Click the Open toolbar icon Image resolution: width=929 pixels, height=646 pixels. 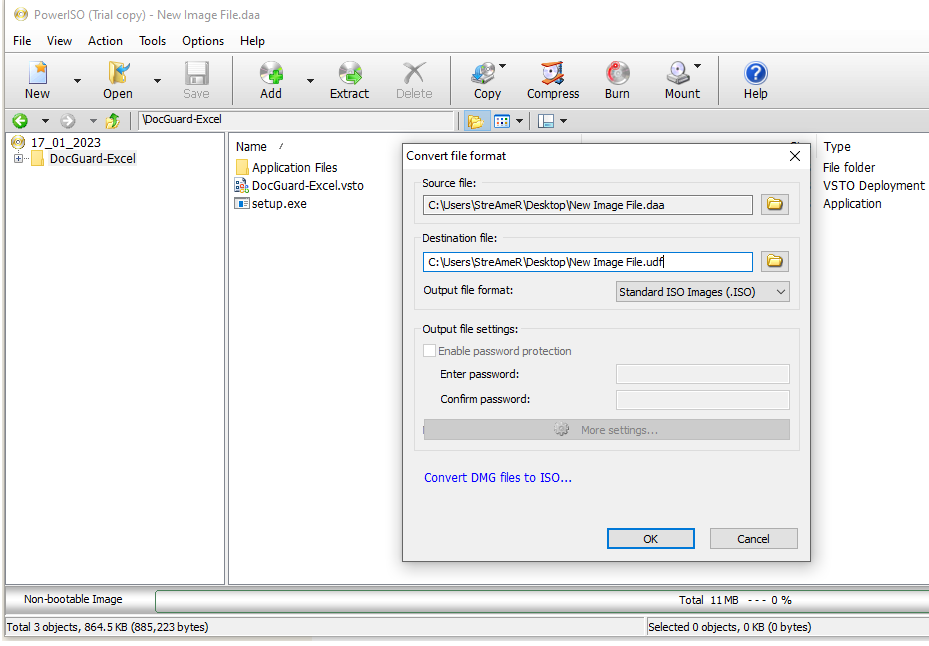click(118, 81)
